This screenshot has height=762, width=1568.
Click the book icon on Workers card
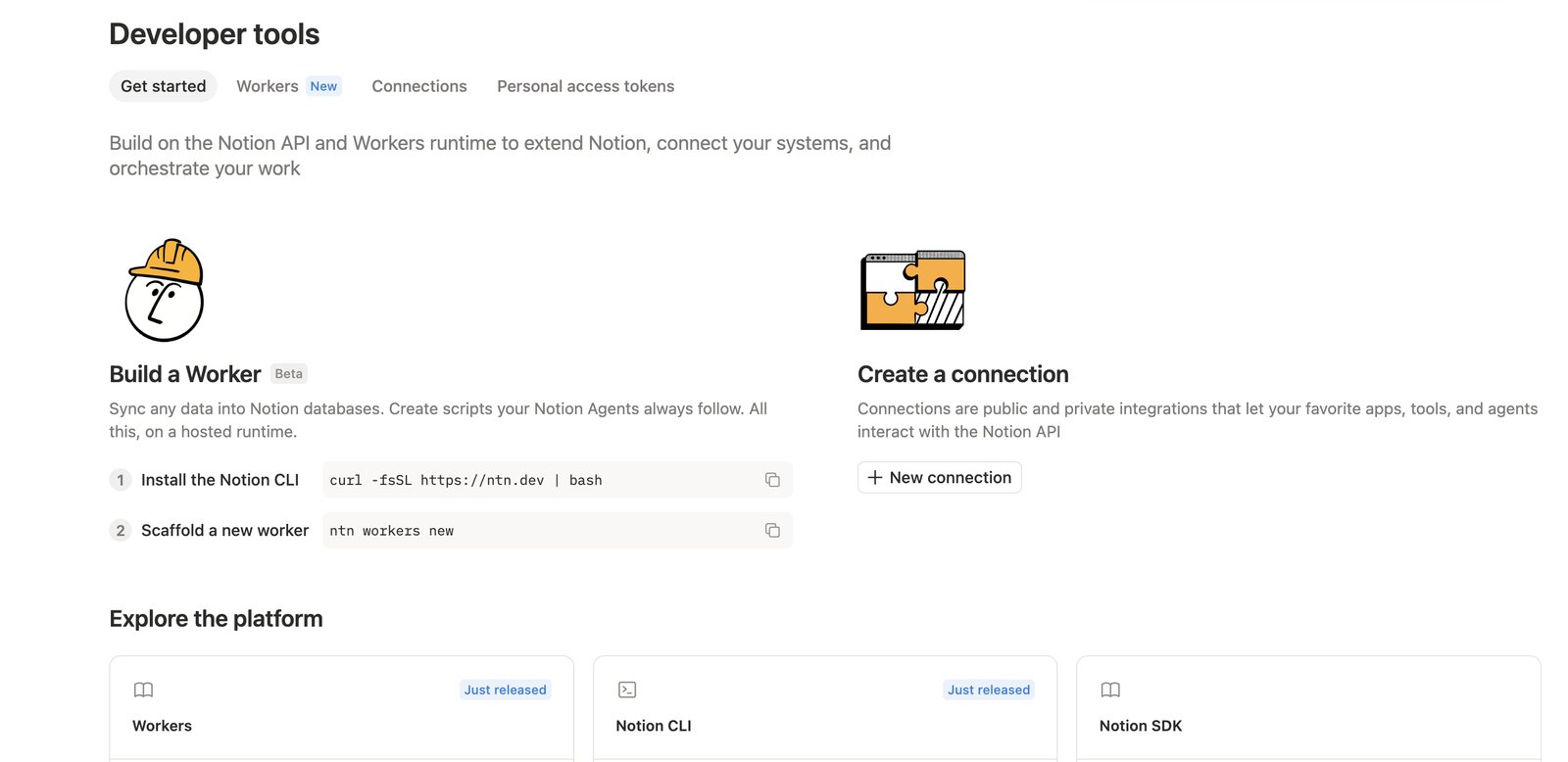point(143,690)
